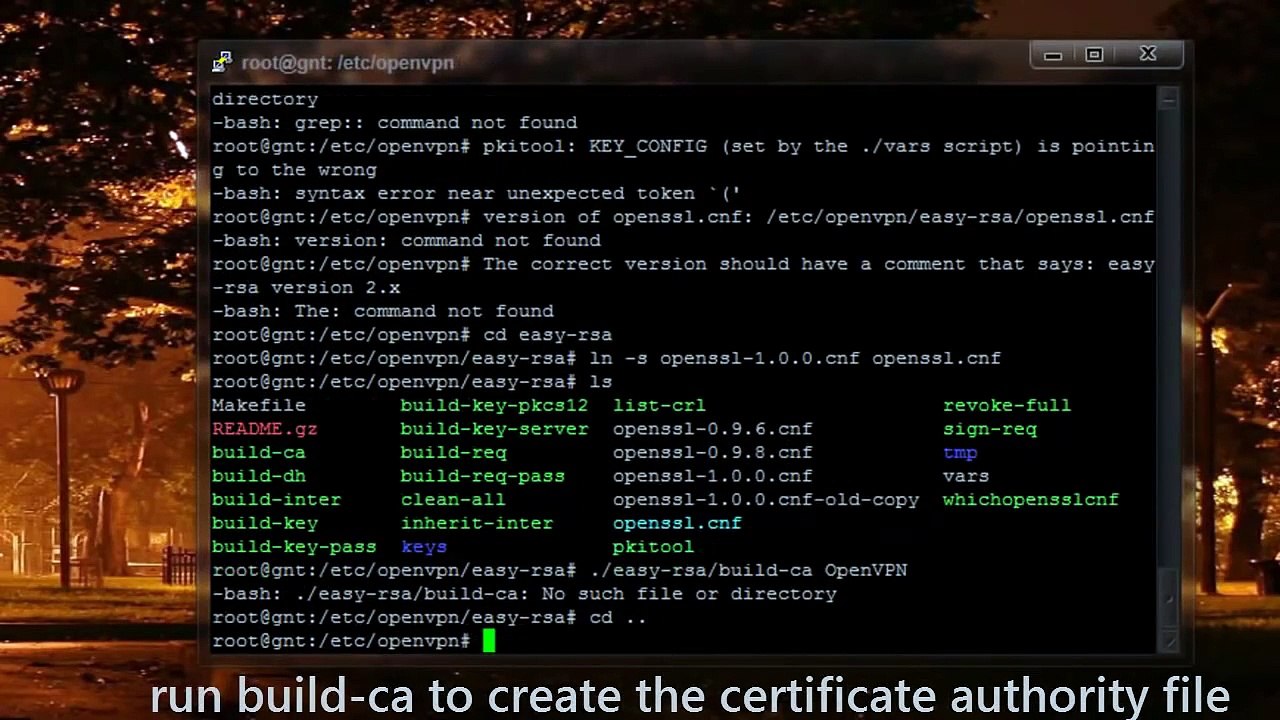Maximize the PuTTY terminal window
Image resolution: width=1280 pixels, height=720 pixels.
point(1094,56)
